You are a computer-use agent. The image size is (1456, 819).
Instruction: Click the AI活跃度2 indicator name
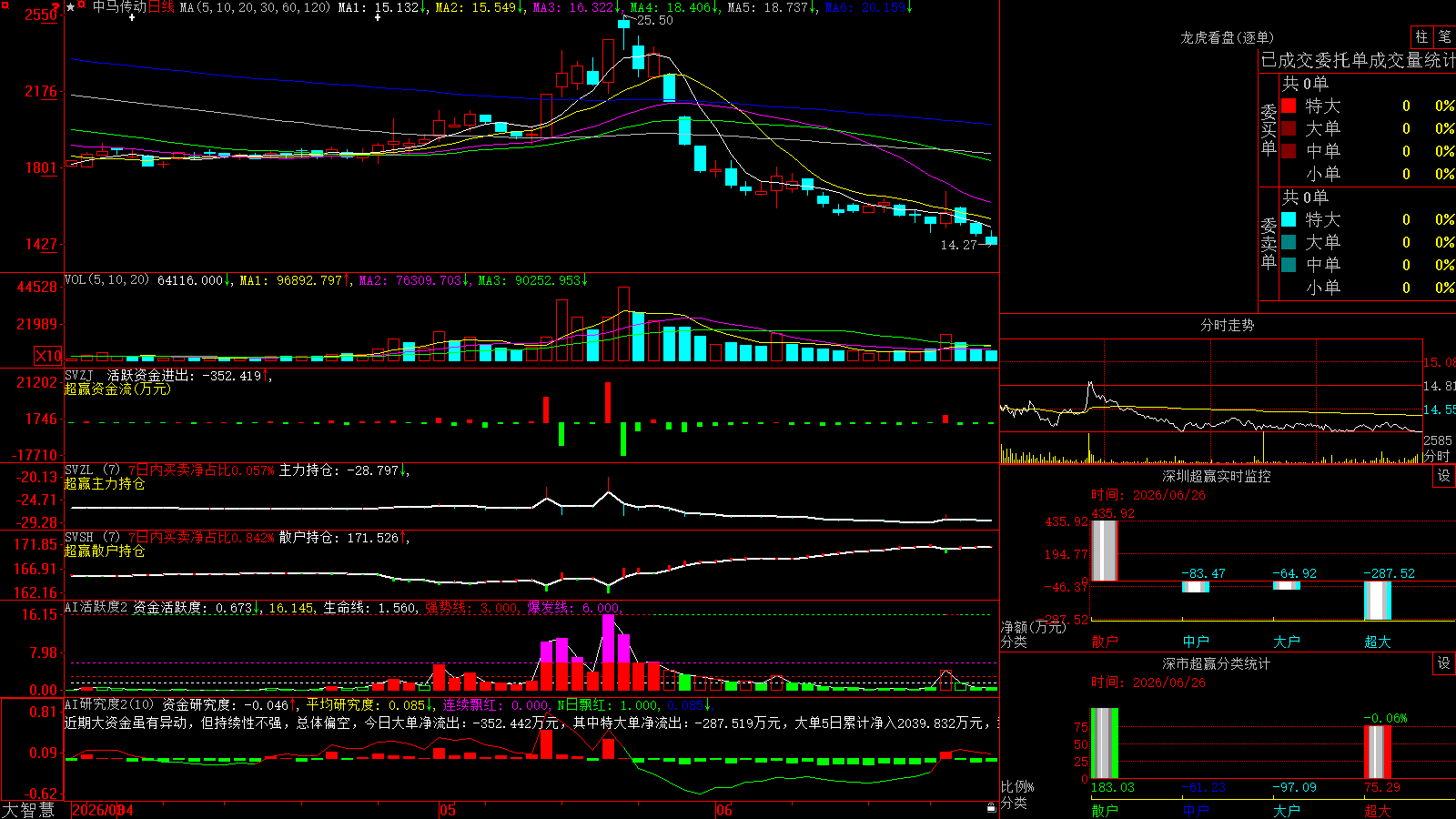tap(96, 607)
